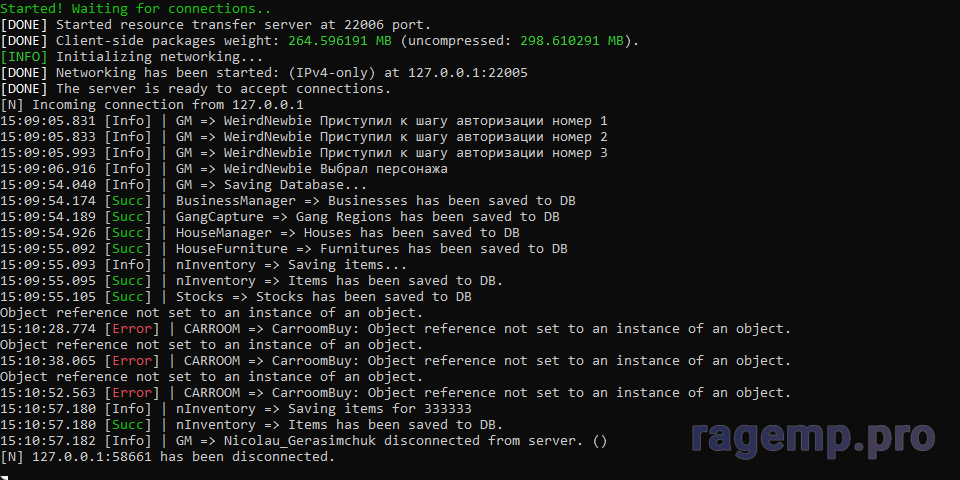Click "The server is ready to accept connections" line
The width and height of the screenshot is (960, 480).
pos(222,88)
